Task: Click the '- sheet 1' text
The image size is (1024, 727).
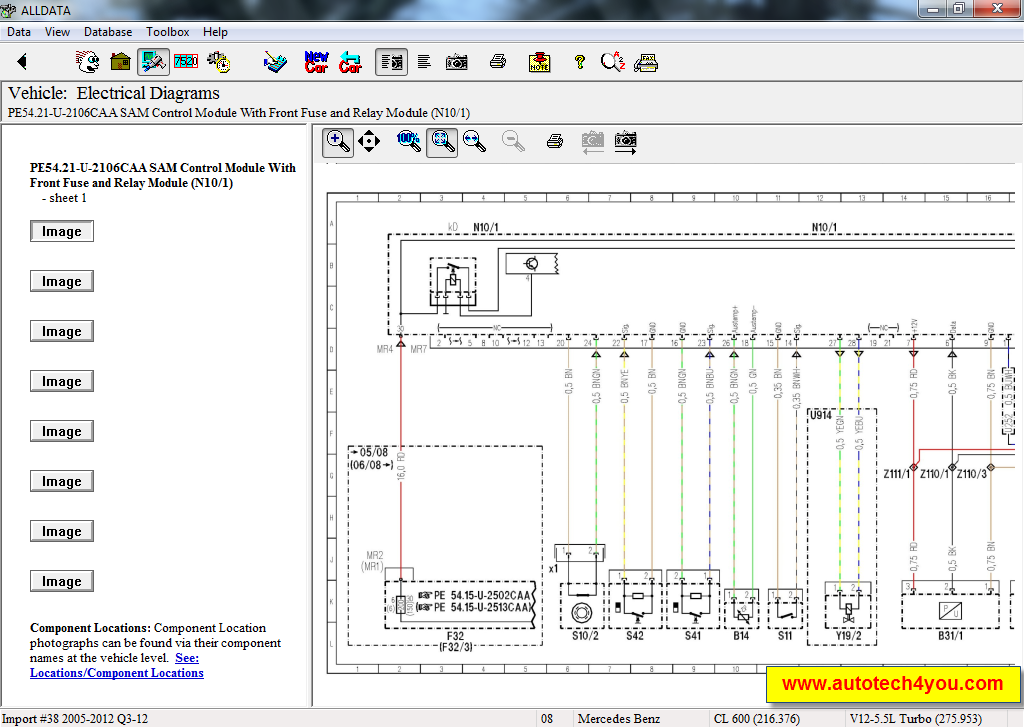Action: coord(64,198)
